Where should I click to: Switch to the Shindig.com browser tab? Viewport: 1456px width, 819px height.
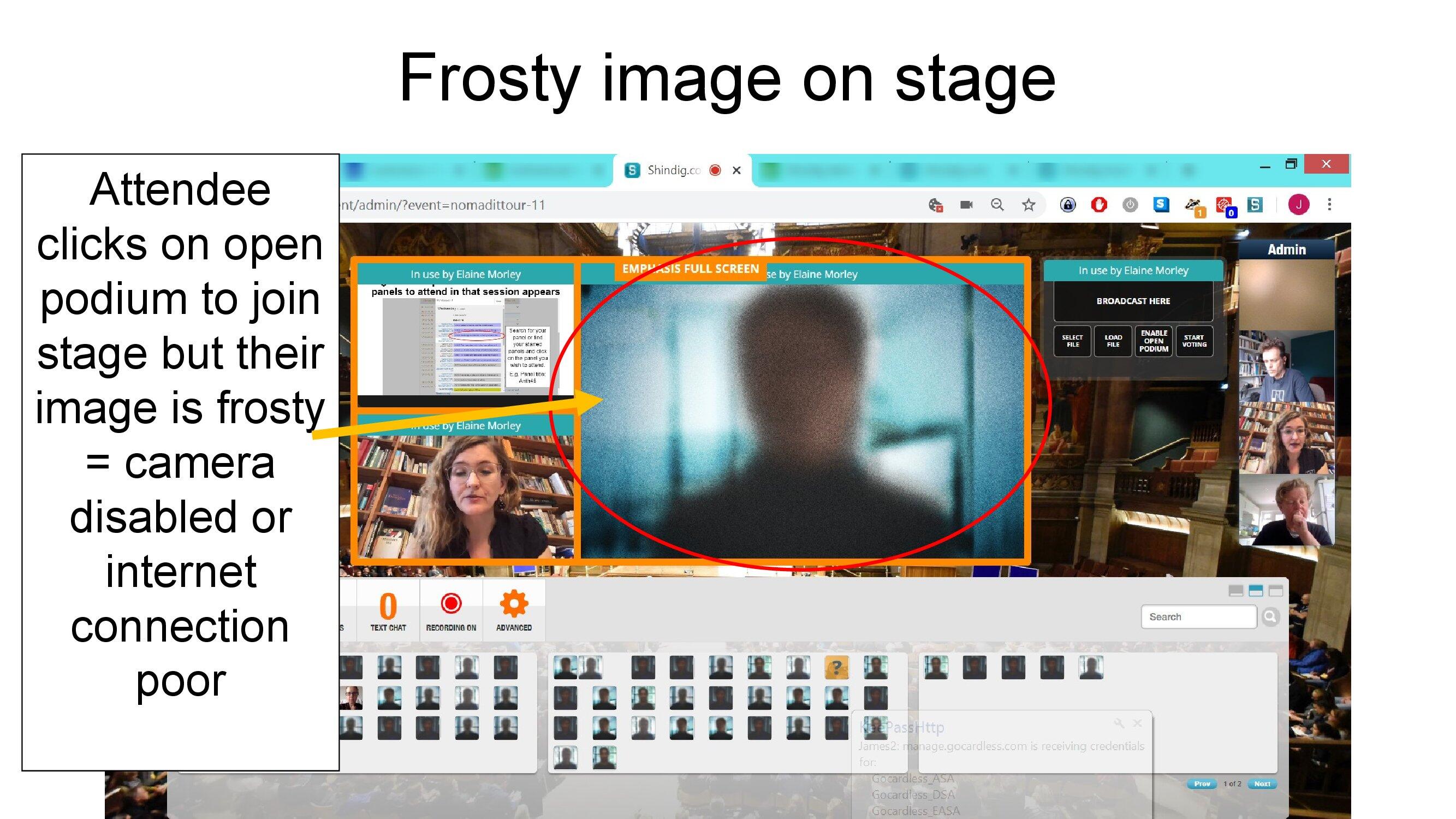[x=673, y=170]
